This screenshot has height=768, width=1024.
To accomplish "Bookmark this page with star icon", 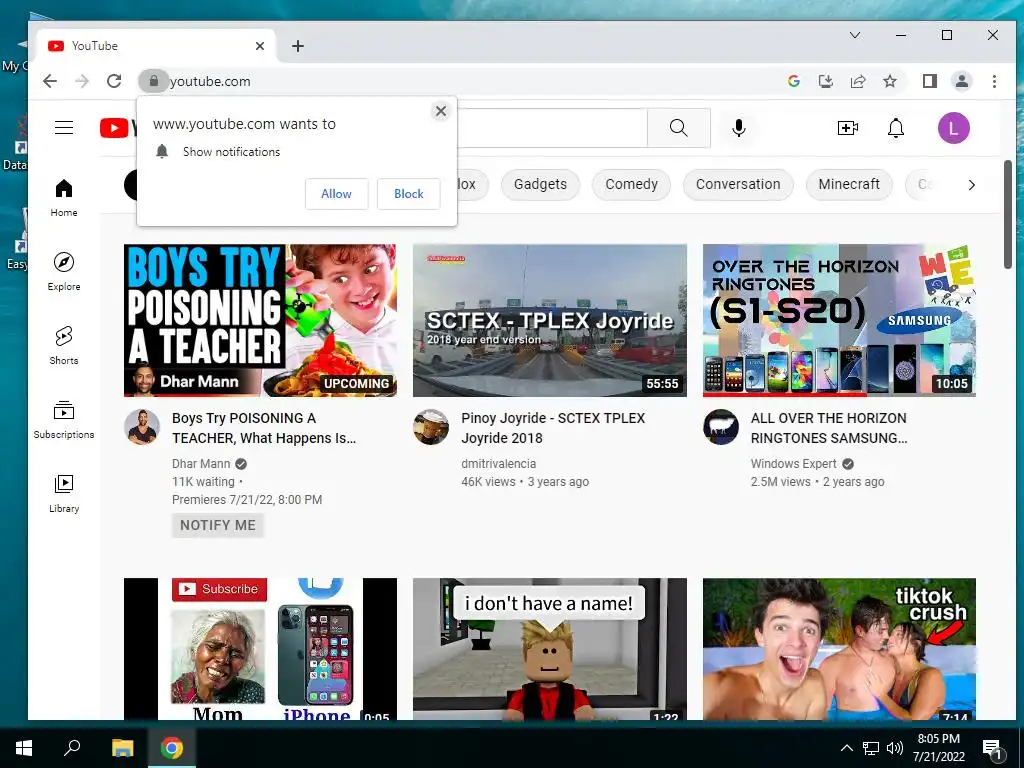I will (889, 81).
